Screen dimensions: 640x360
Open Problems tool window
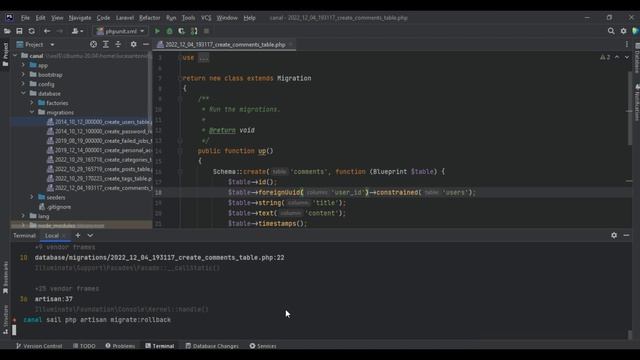pyautogui.click(x=120, y=346)
